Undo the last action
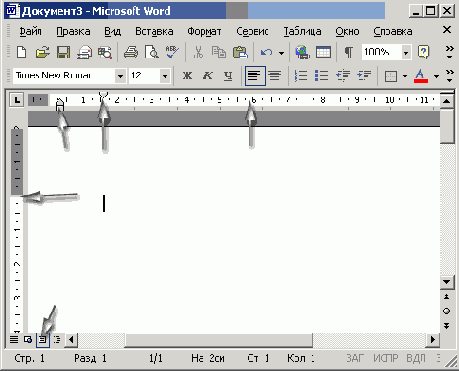The width and height of the screenshot is (459, 371). pyautogui.click(x=266, y=52)
